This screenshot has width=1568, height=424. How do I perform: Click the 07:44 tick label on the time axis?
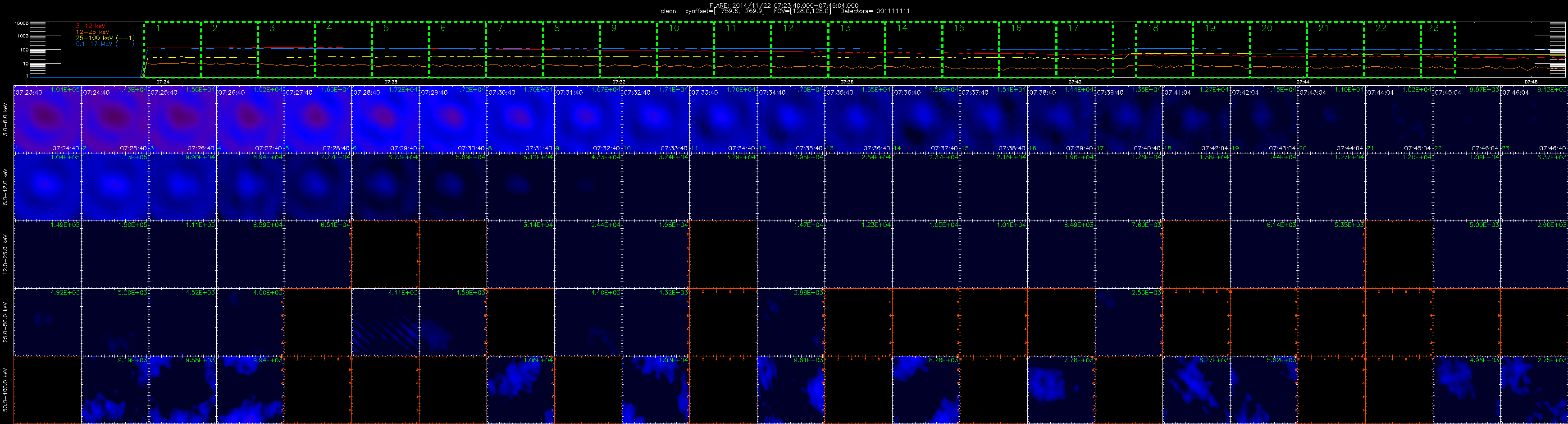point(1303,82)
